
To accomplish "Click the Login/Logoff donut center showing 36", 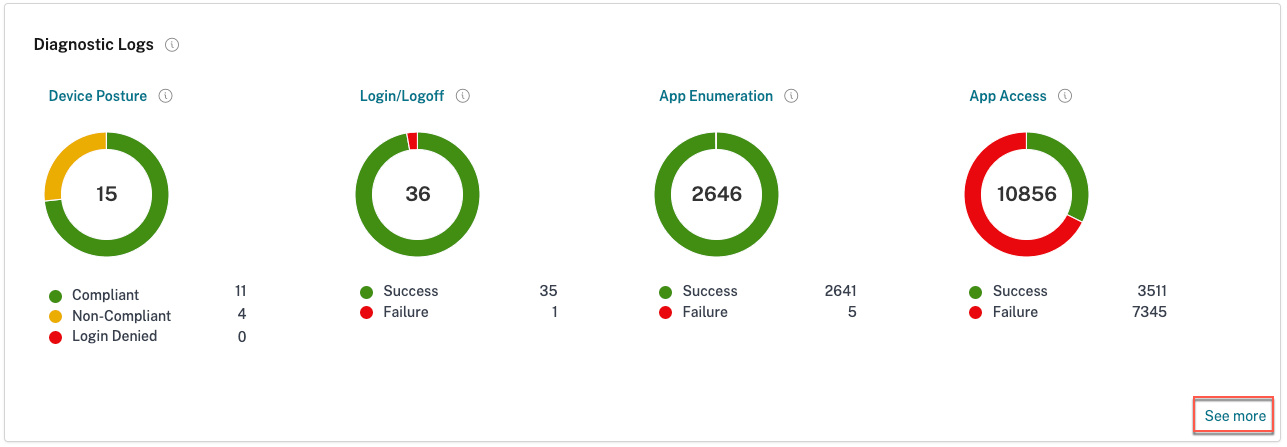I will (418, 194).
